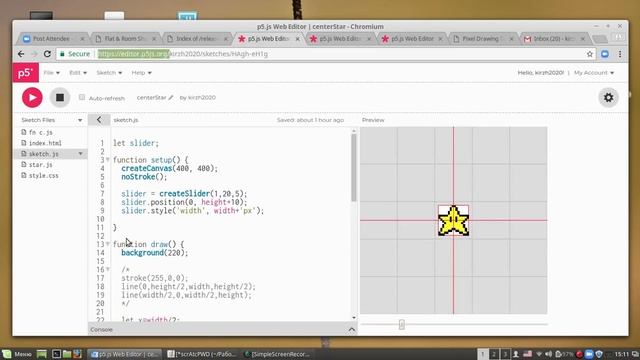
Task: Click the 'let slider;' code on line 1
Action: [x=136, y=143]
